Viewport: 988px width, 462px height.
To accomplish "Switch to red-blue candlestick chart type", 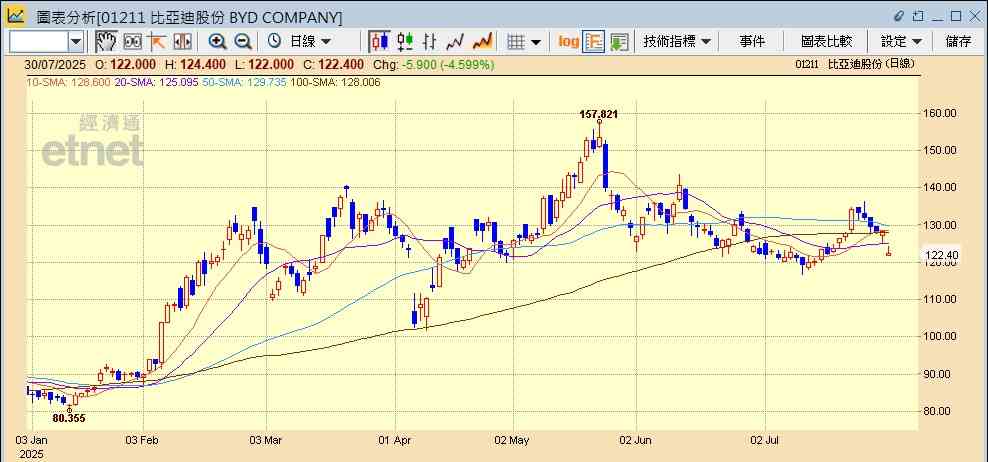I will [379, 42].
